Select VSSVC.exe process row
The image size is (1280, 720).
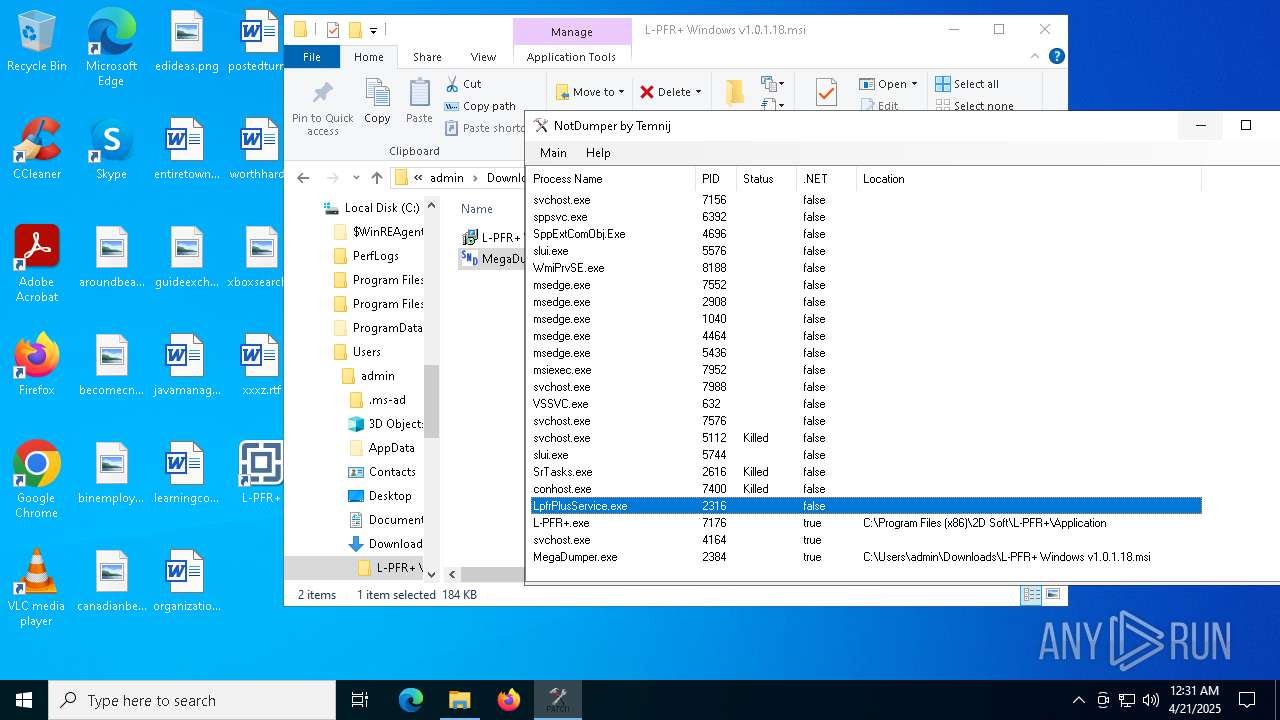[x=866, y=404]
